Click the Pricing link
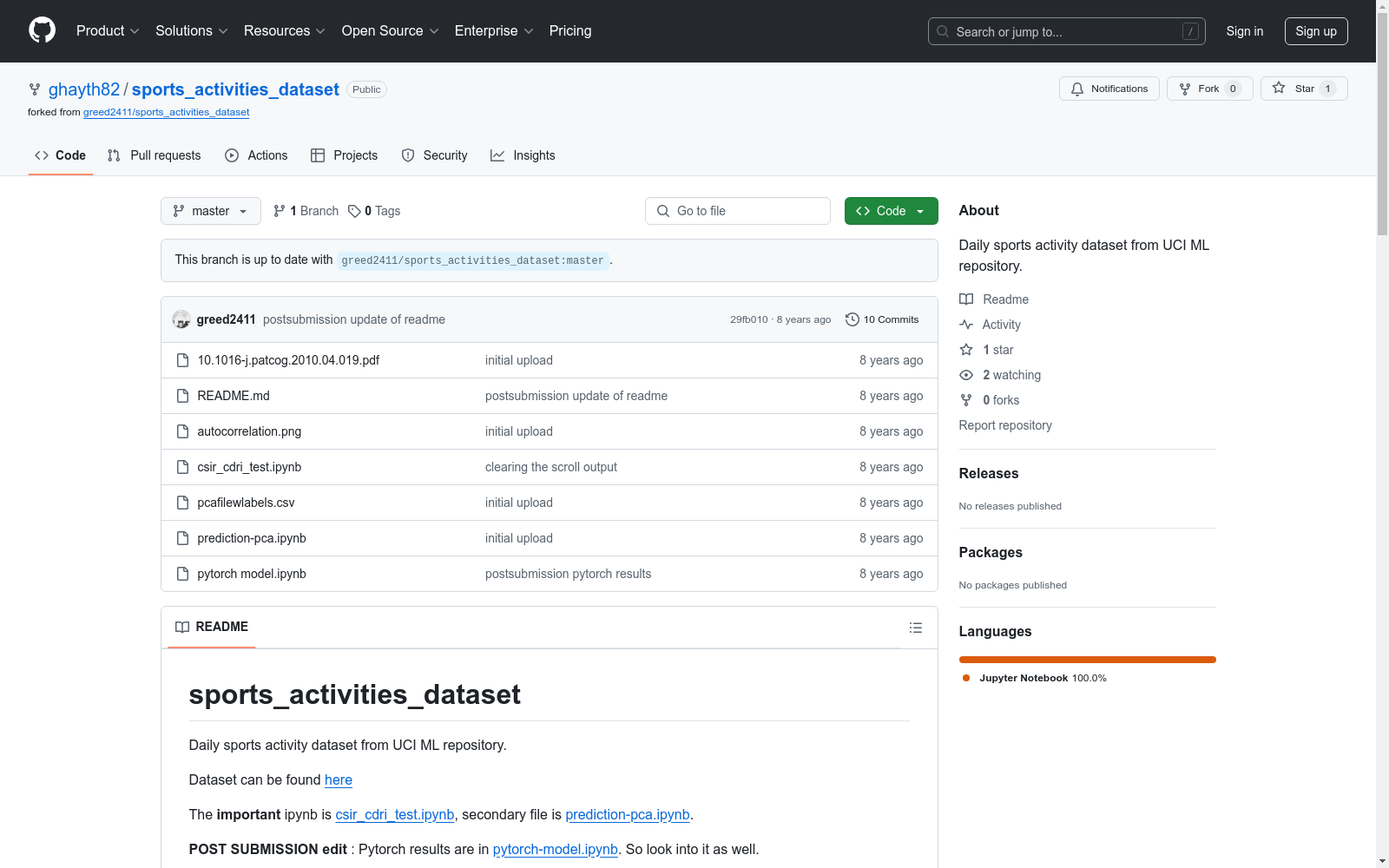Viewport: 1389px width, 868px height. click(x=570, y=31)
